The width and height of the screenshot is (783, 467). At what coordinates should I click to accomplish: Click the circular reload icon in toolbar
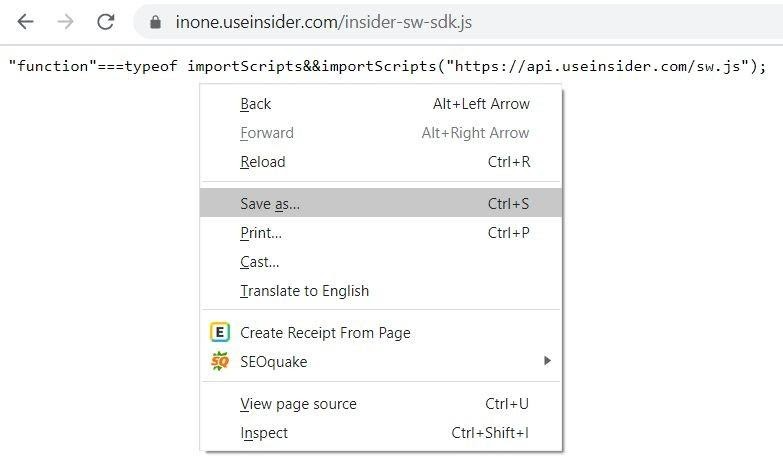(106, 21)
